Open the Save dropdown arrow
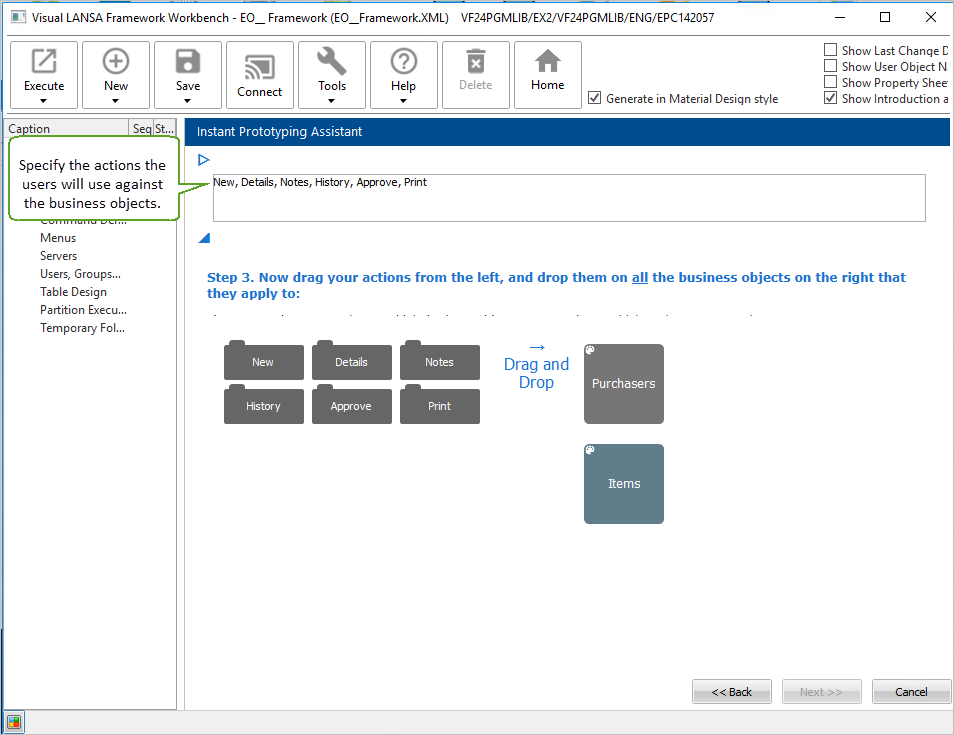The image size is (954, 735). pos(187,101)
